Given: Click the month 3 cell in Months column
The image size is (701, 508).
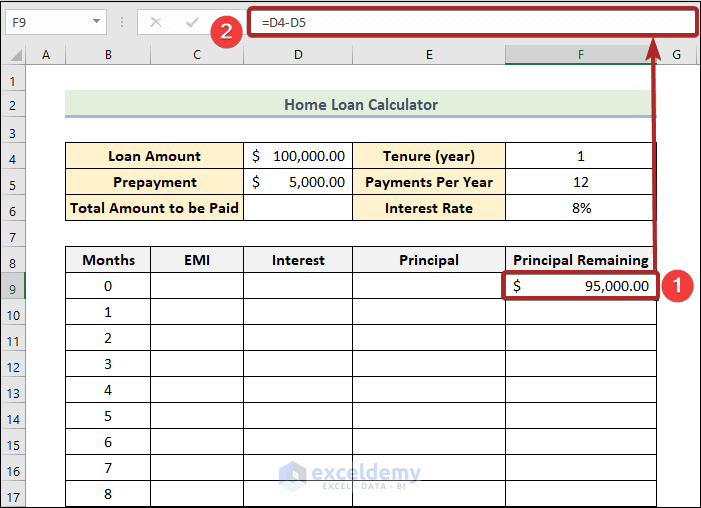Looking at the screenshot, I should pyautogui.click(x=108, y=364).
